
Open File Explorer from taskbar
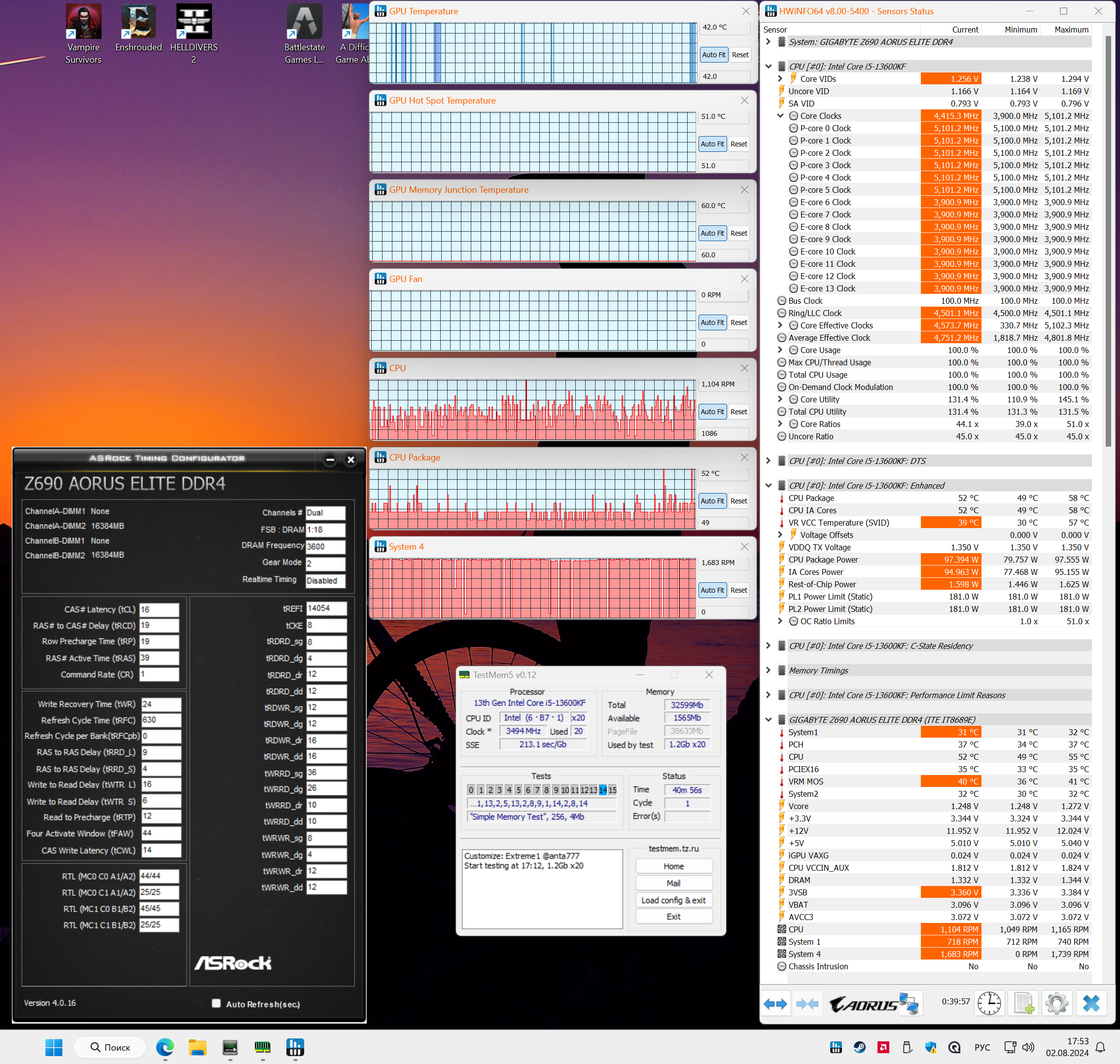pyautogui.click(x=197, y=1048)
